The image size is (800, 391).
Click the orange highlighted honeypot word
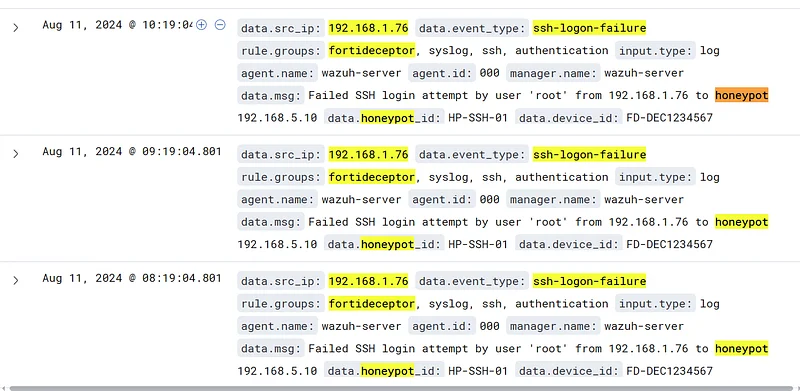(x=741, y=95)
